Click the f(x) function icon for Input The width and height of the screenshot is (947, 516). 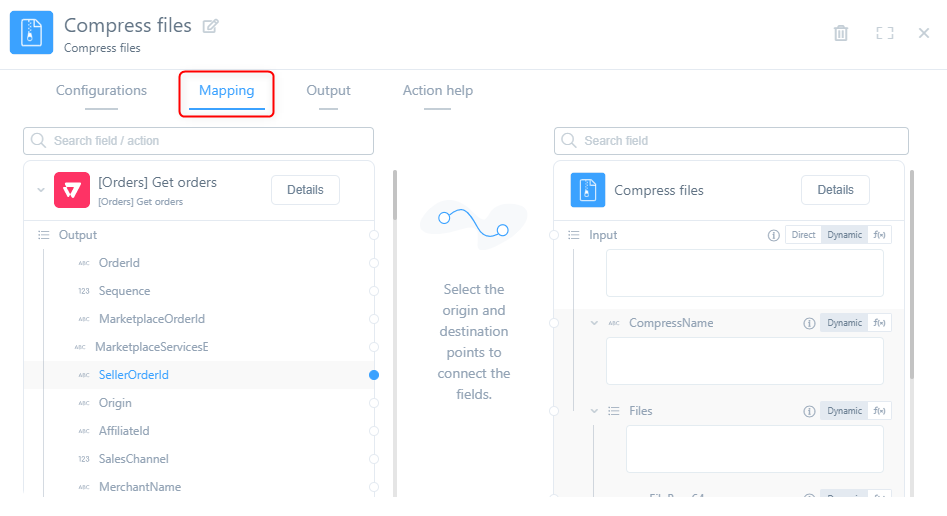[880, 236]
